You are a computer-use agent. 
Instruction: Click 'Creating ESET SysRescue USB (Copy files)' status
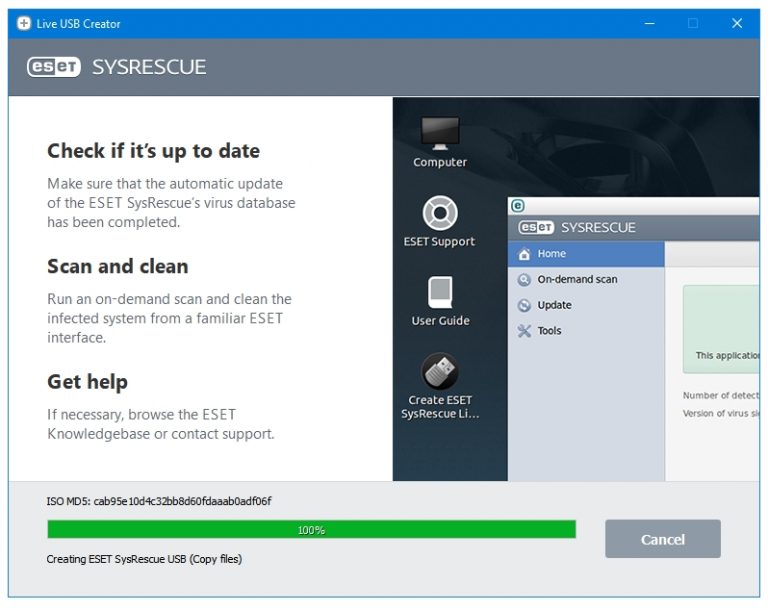coord(144,559)
